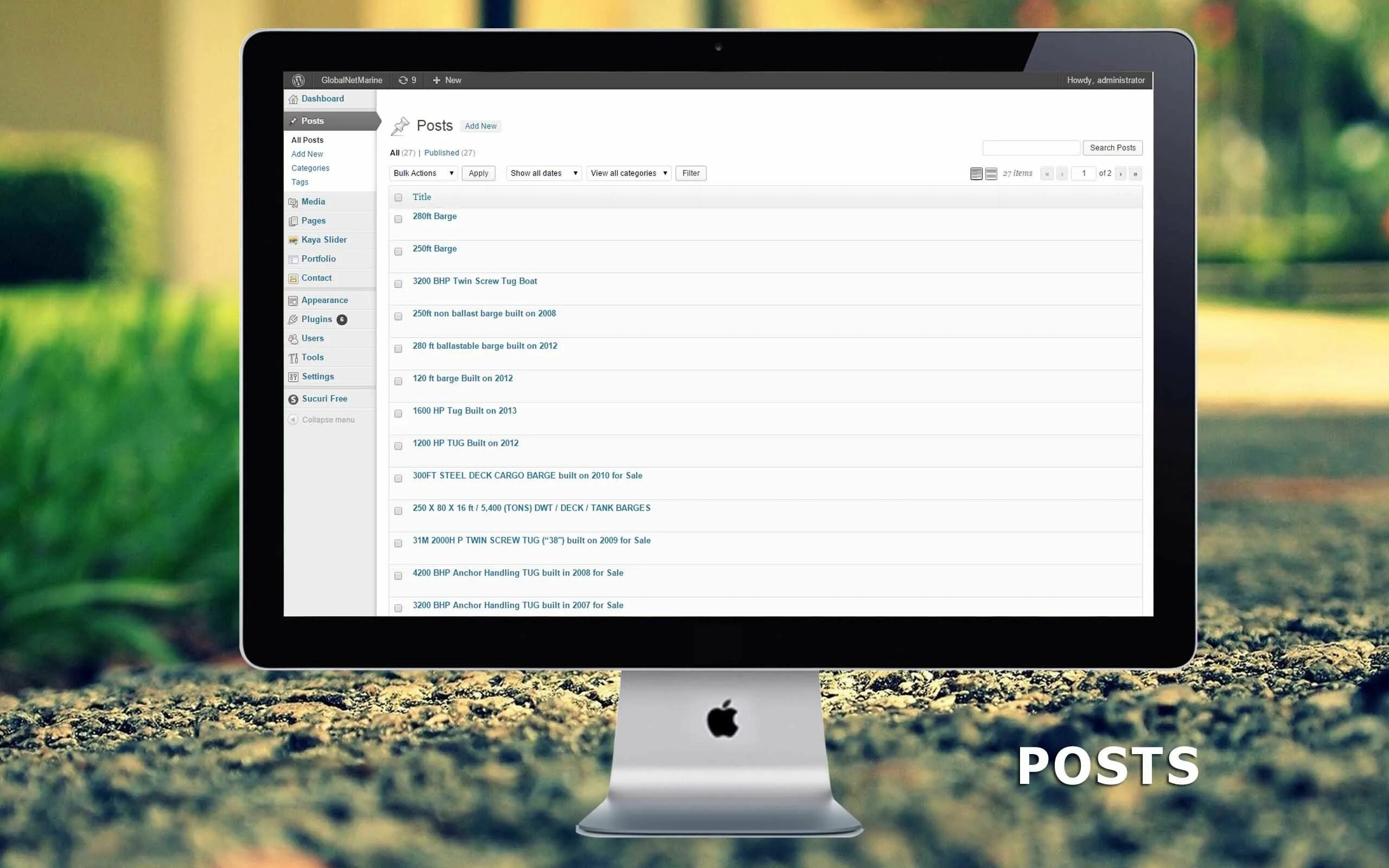
Task: Click the Search Posts button
Action: [1112, 148]
